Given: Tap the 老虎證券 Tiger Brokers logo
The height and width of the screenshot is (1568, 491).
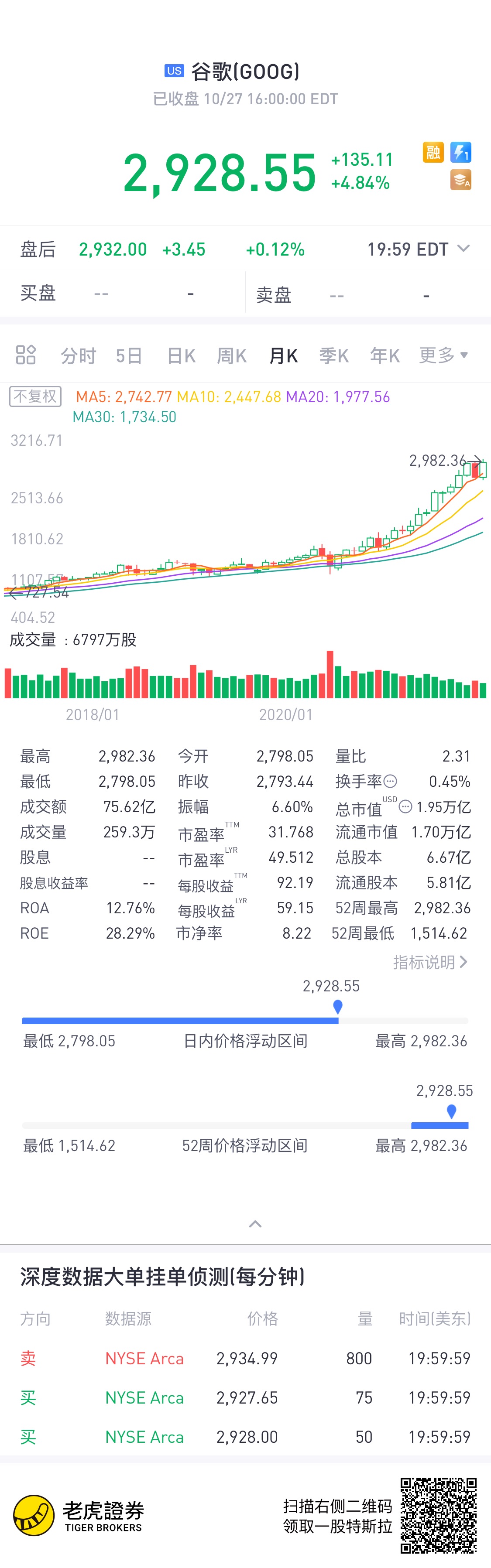Looking at the screenshot, I should tap(78, 1515).
